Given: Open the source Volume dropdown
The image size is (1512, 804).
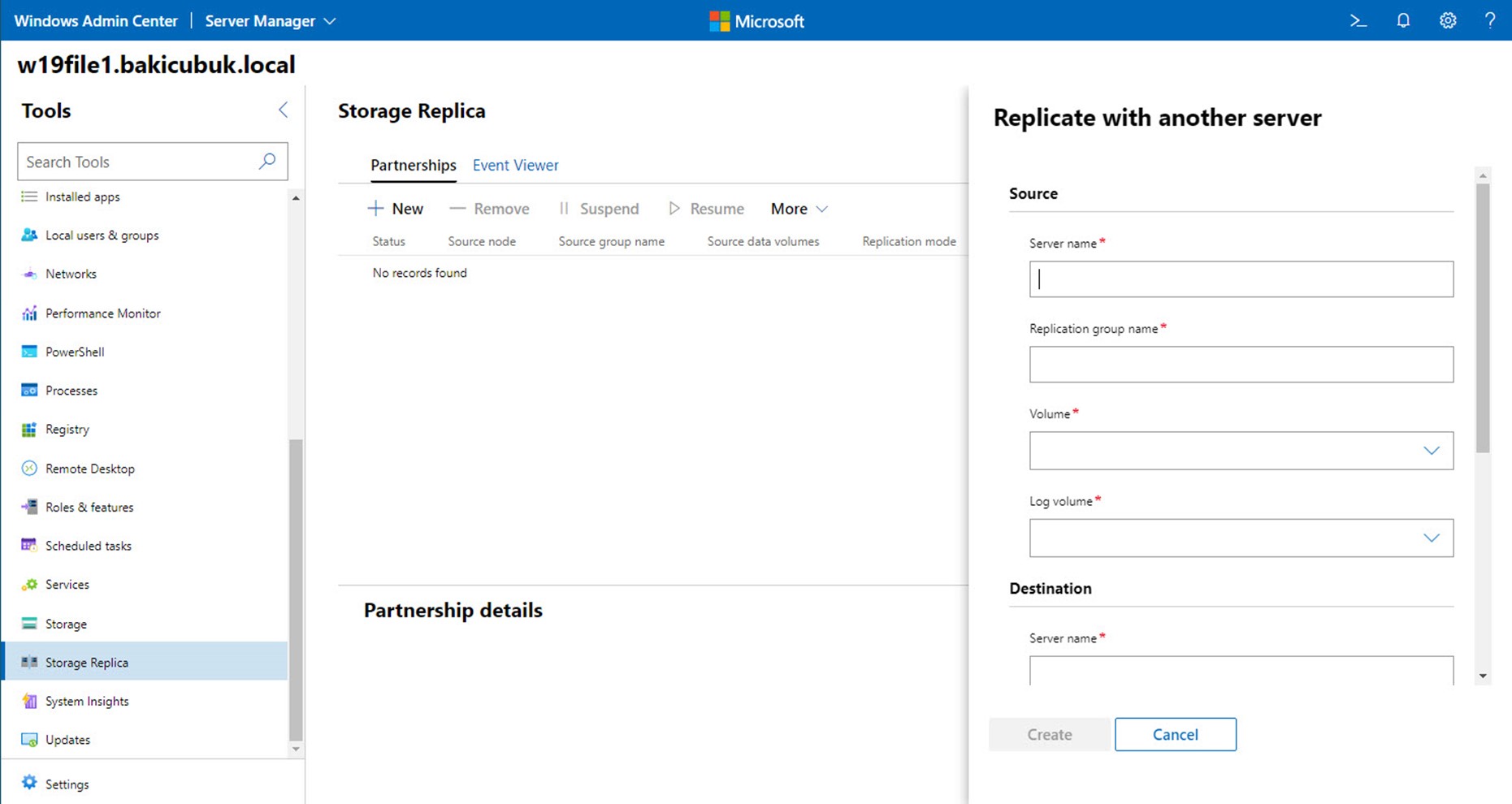Looking at the screenshot, I should [x=1241, y=451].
